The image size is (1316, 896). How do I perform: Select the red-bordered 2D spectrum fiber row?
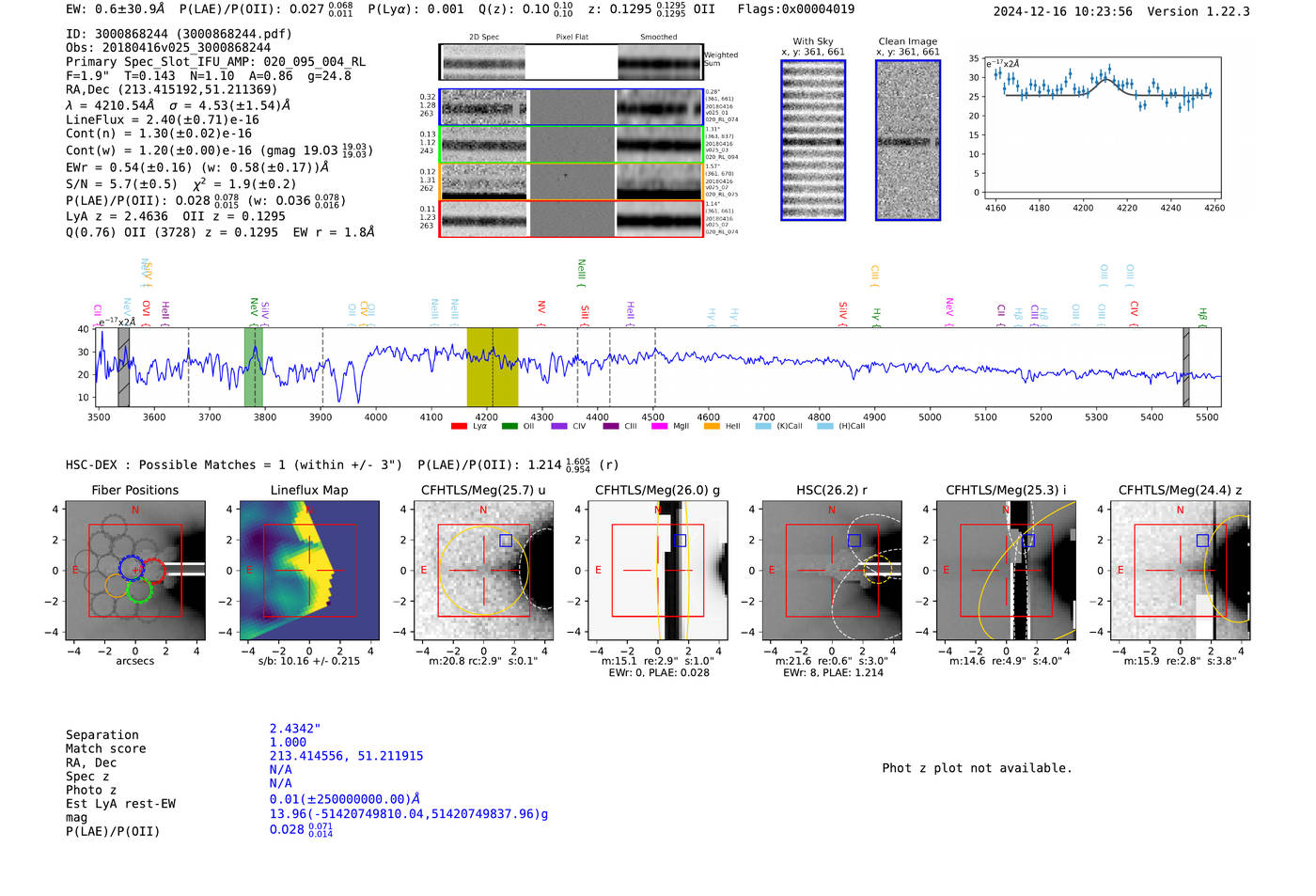pos(572,219)
